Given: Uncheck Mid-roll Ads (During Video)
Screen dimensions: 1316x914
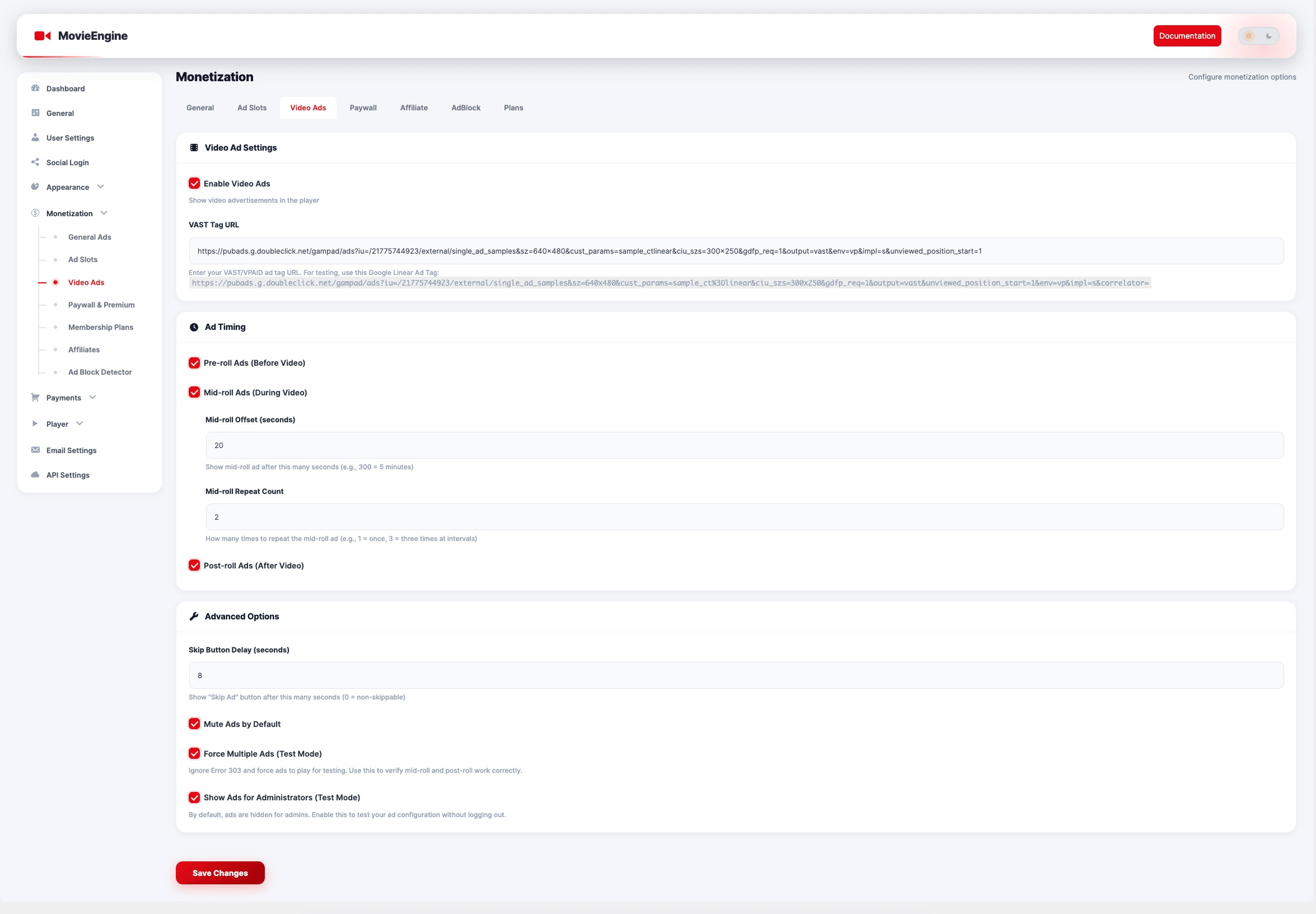Looking at the screenshot, I should point(194,392).
